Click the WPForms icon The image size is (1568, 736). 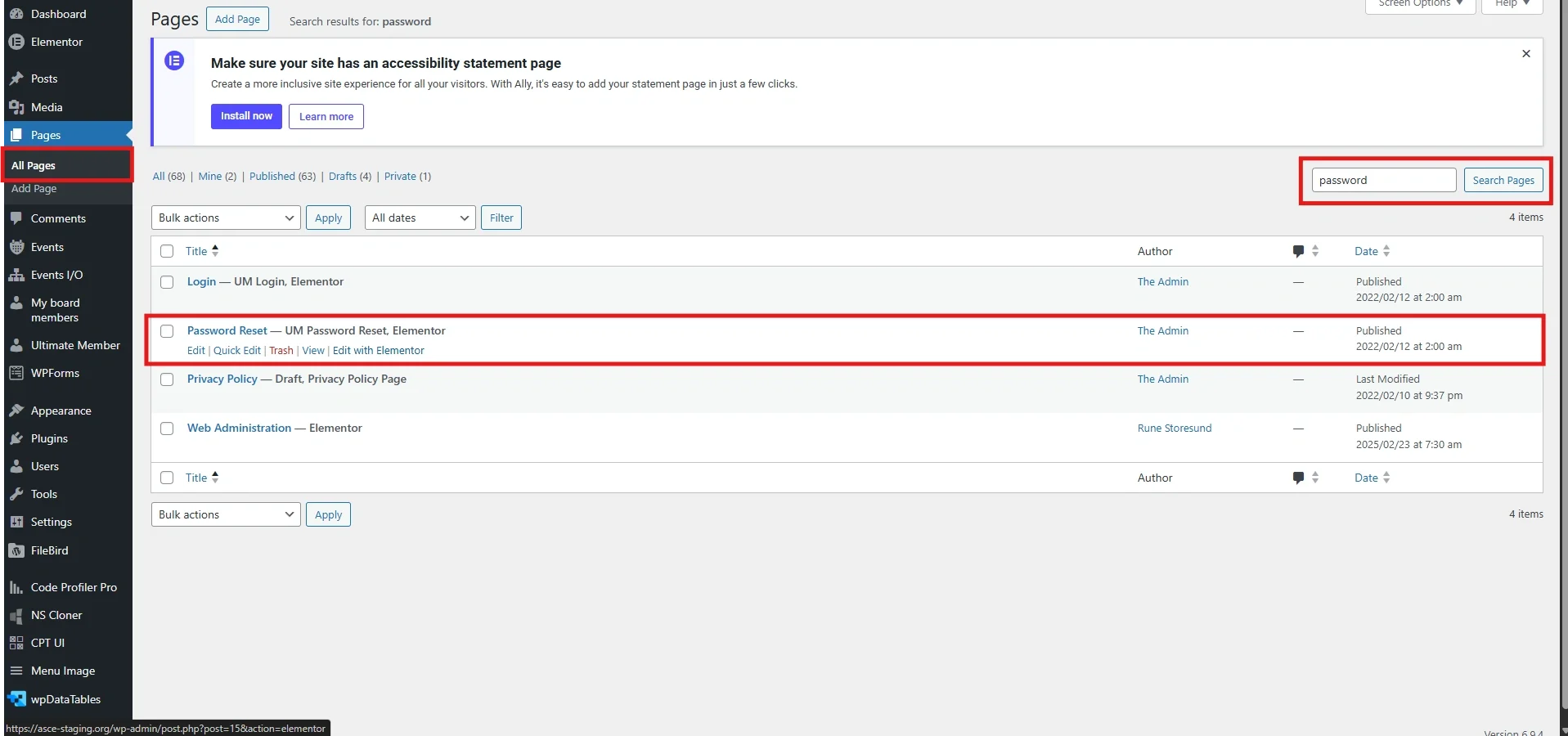(x=16, y=373)
